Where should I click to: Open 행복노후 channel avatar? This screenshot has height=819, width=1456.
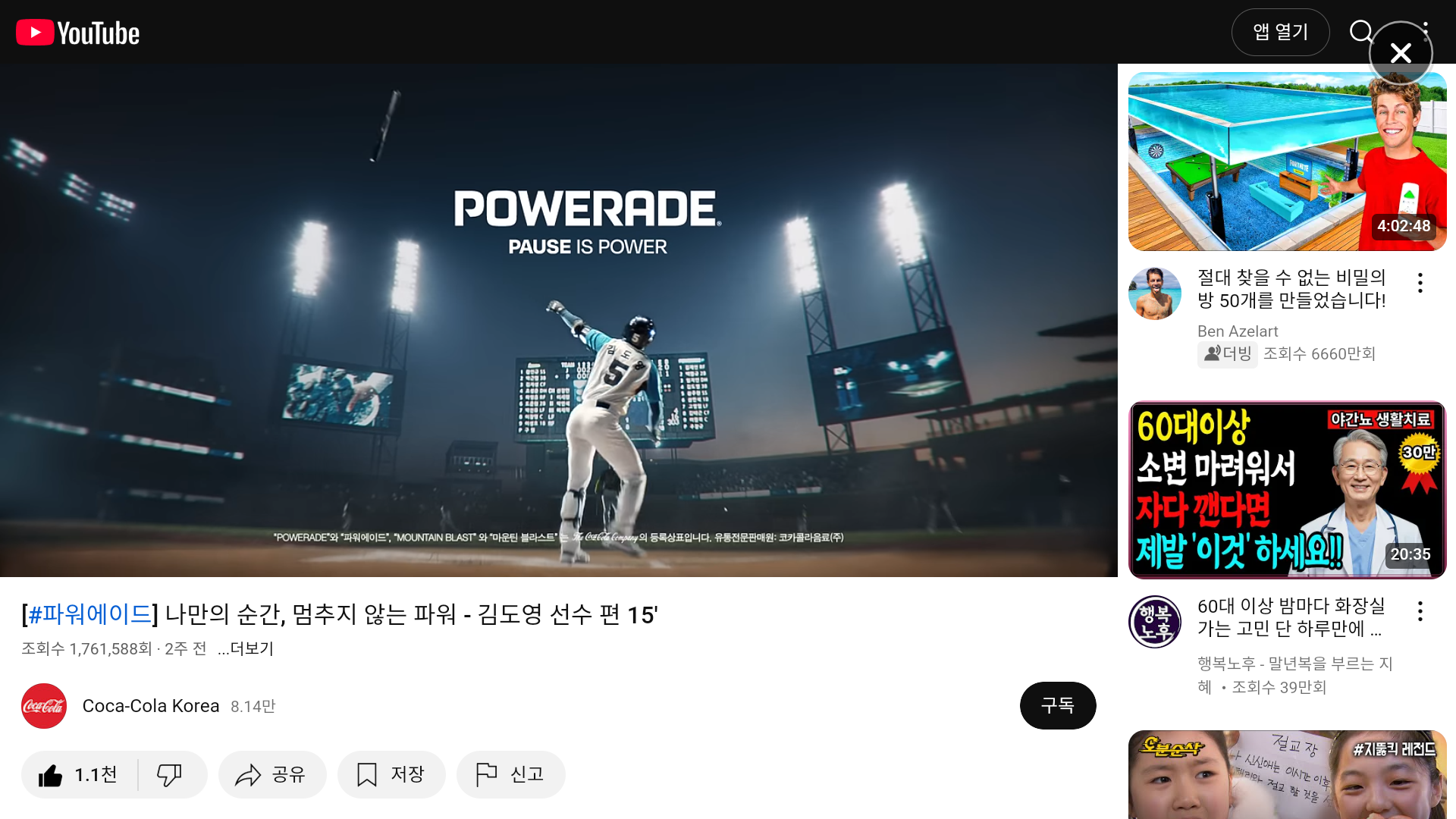1155,622
